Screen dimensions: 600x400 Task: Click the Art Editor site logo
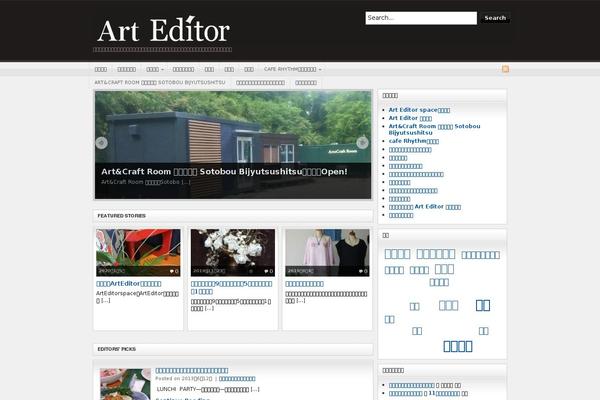click(163, 30)
